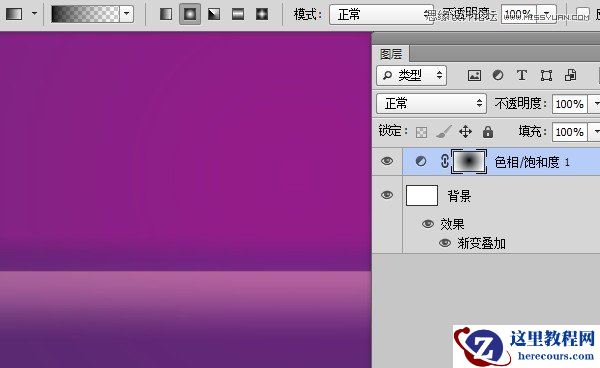Click the 效果 label

point(452,224)
